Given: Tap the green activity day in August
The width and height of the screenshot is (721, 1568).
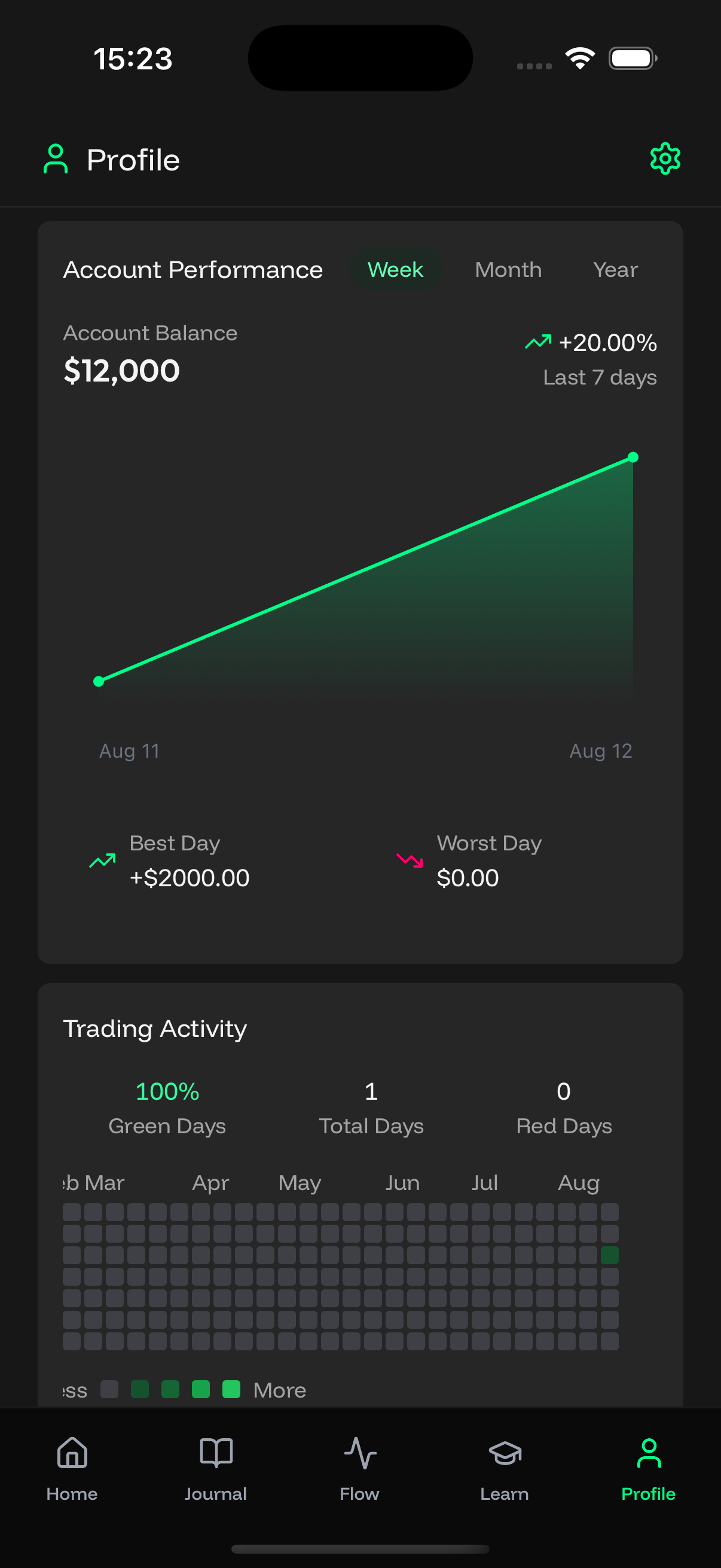Looking at the screenshot, I should click(610, 1255).
